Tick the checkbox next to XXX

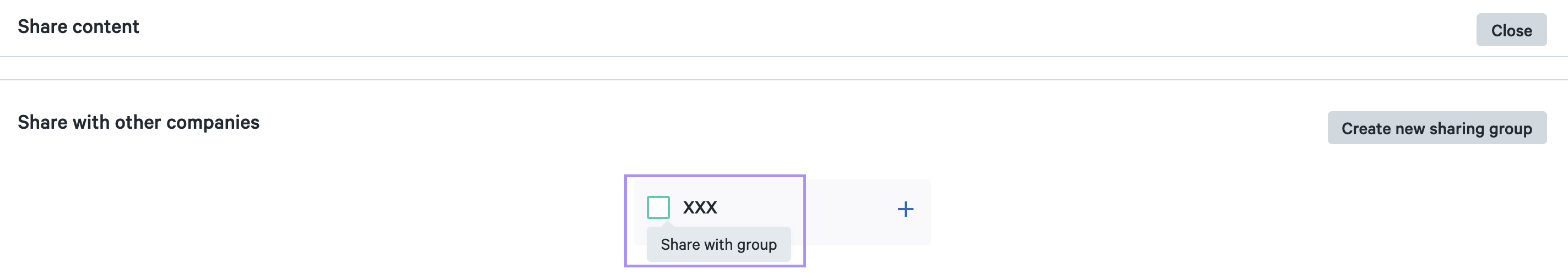(x=658, y=207)
